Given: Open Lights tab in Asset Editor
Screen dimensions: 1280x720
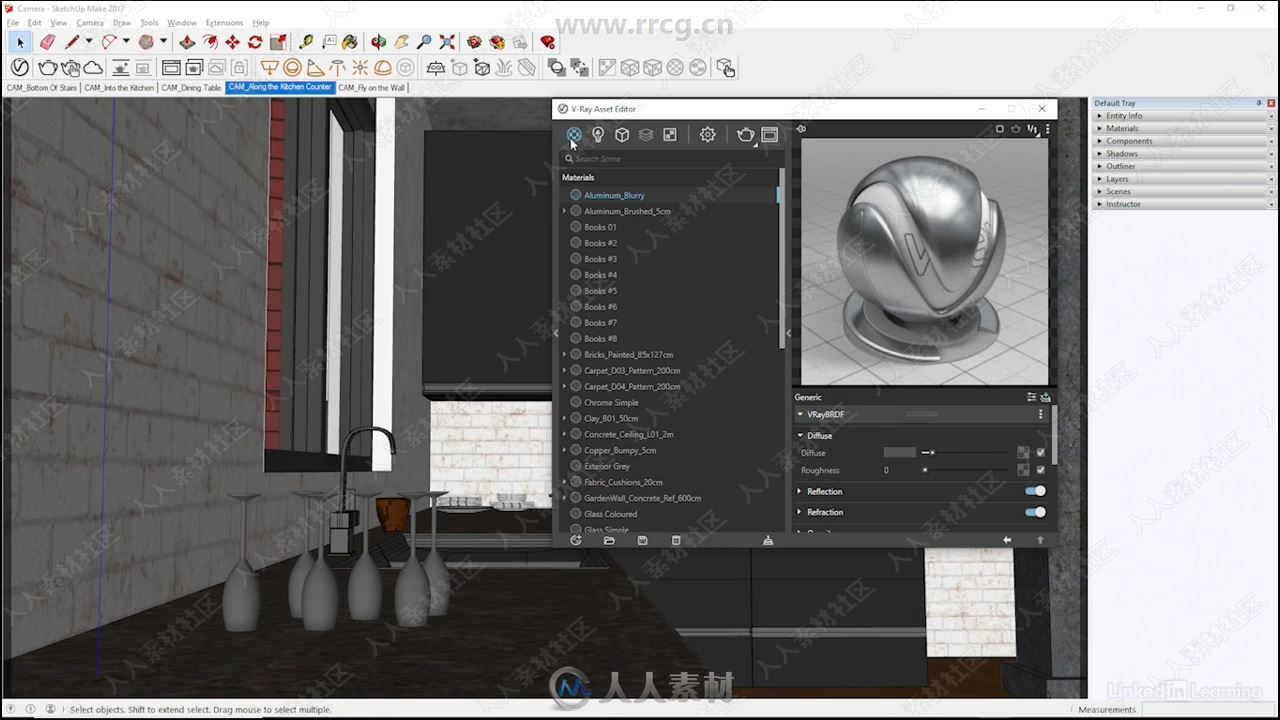Looking at the screenshot, I should [x=598, y=134].
